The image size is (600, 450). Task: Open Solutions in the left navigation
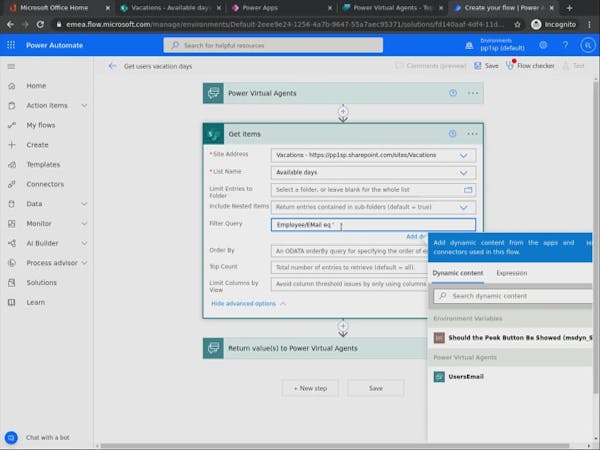pos(41,282)
